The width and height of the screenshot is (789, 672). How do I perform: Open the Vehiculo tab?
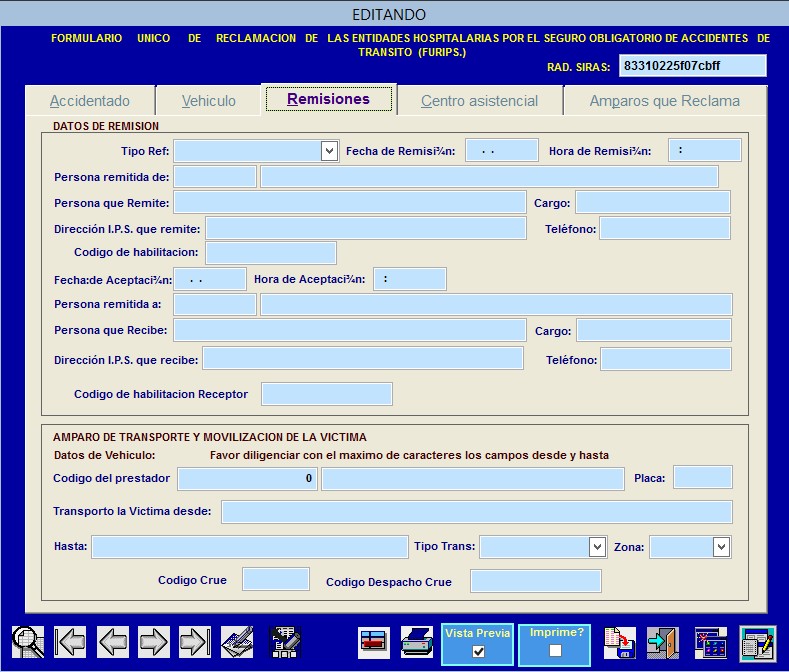click(209, 101)
